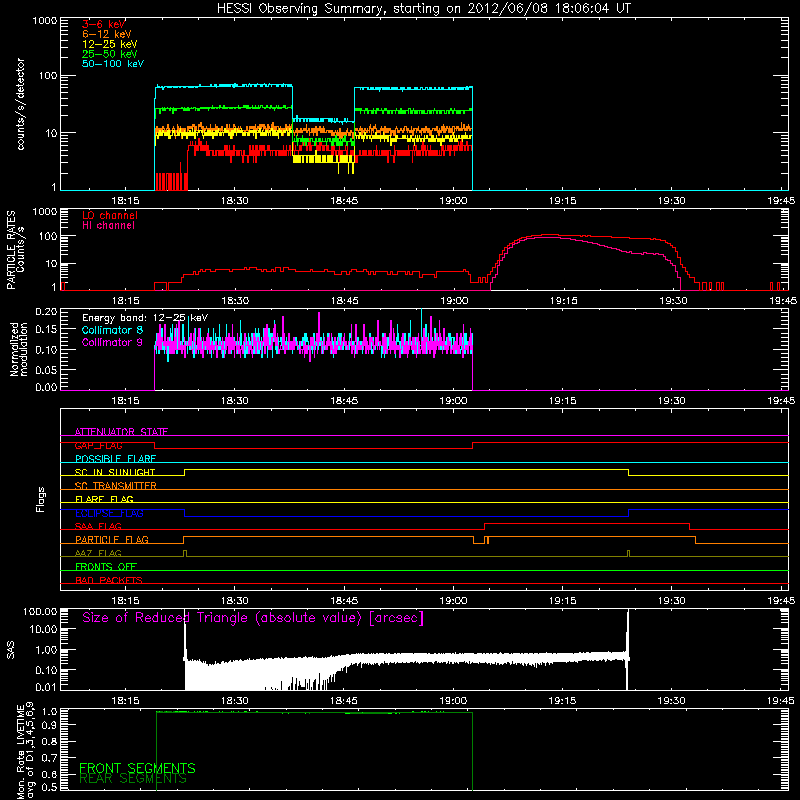Click the GAP_FLAG label
Image resolution: width=800 pixels, height=800 pixels.
[x=98, y=445]
